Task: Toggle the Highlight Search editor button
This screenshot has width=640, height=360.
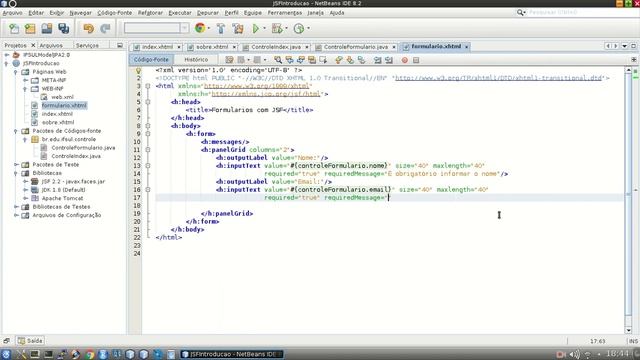Action: [x=312, y=60]
